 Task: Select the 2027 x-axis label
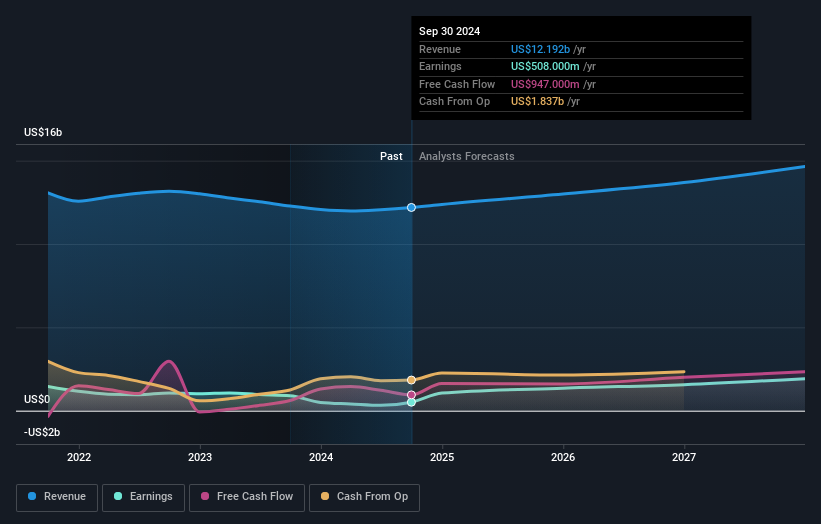tap(684, 458)
